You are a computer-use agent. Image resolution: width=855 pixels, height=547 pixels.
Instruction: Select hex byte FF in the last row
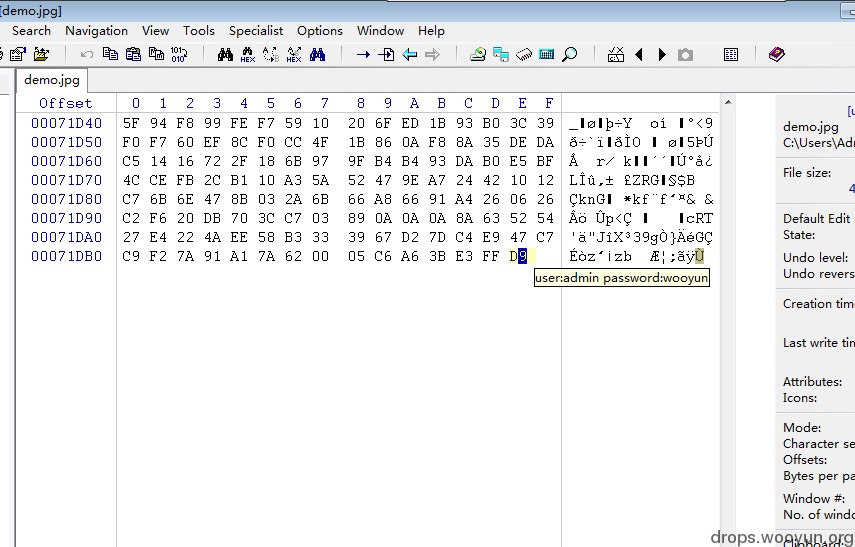pos(491,256)
